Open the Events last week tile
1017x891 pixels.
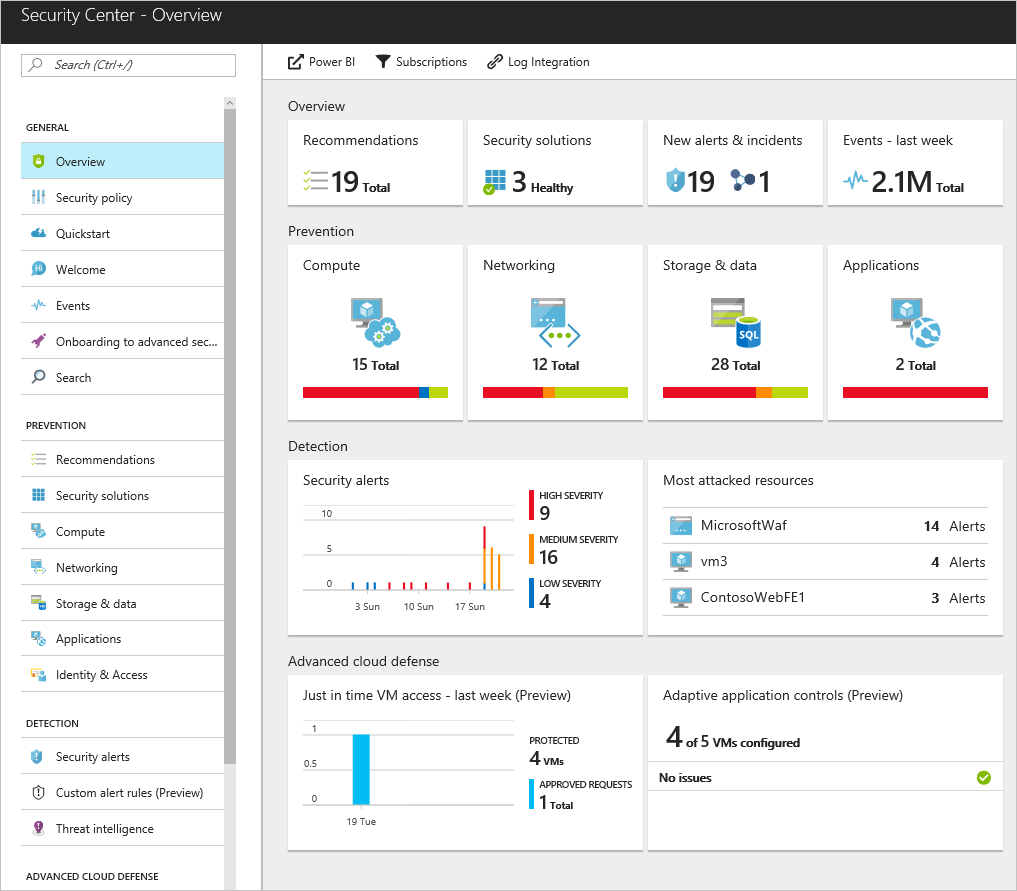point(915,162)
